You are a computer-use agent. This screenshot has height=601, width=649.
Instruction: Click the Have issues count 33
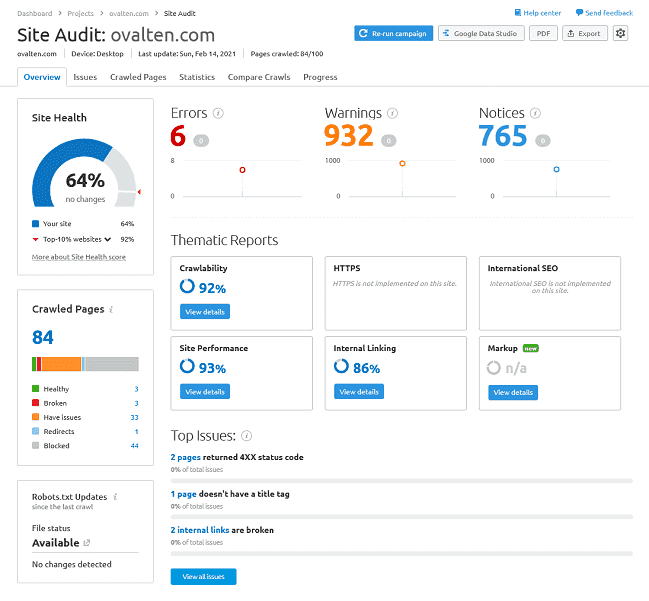134,417
